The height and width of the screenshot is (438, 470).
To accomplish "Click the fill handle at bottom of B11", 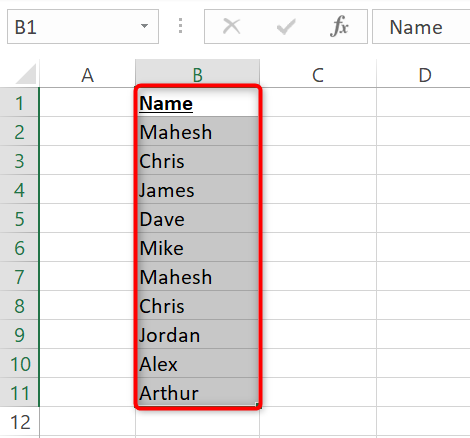I will [x=257, y=404].
